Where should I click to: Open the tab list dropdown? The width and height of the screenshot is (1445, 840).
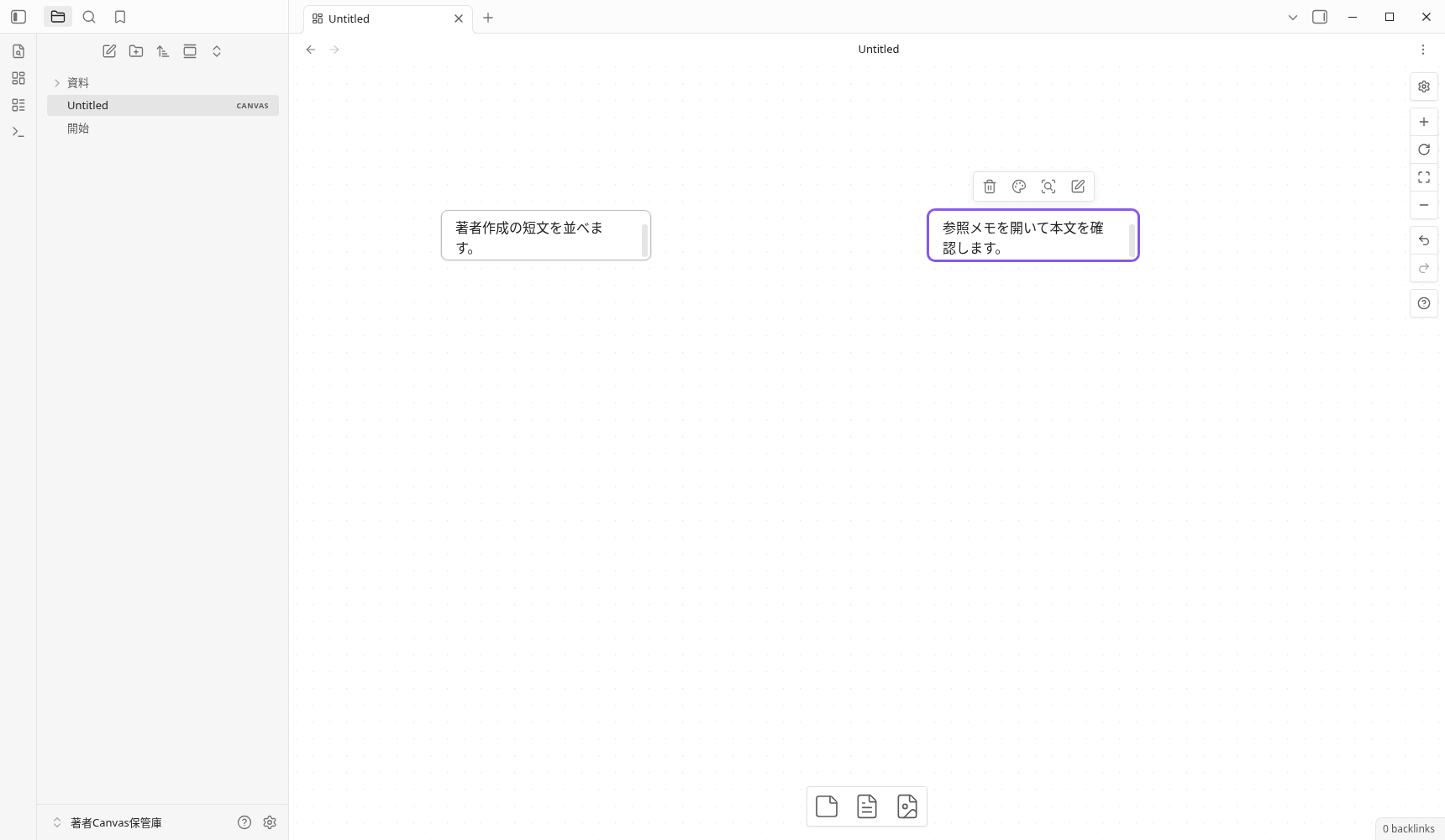pyautogui.click(x=1293, y=17)
